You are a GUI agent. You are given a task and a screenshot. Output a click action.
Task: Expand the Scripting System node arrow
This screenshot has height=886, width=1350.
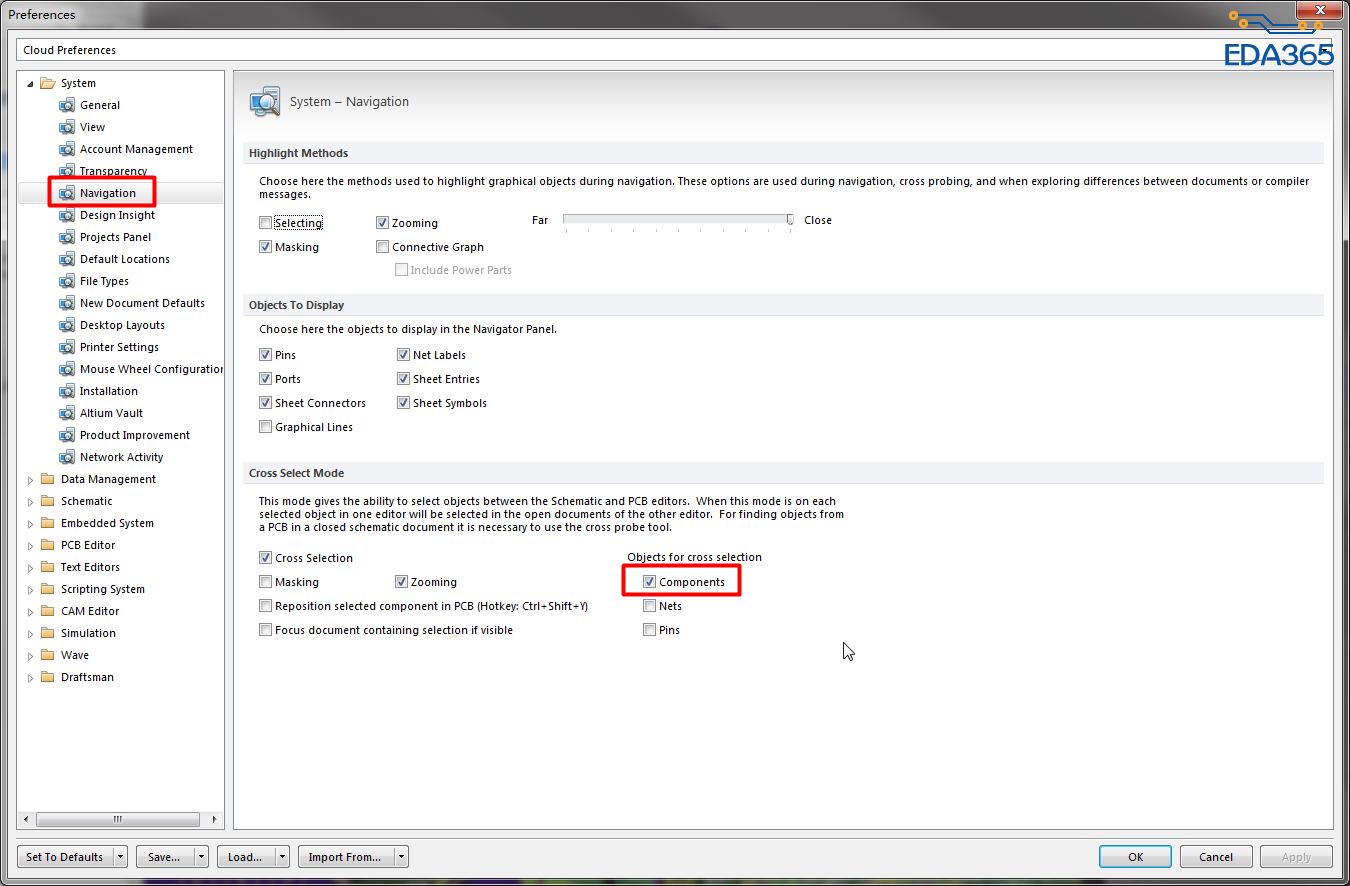(x=31, y=590)
